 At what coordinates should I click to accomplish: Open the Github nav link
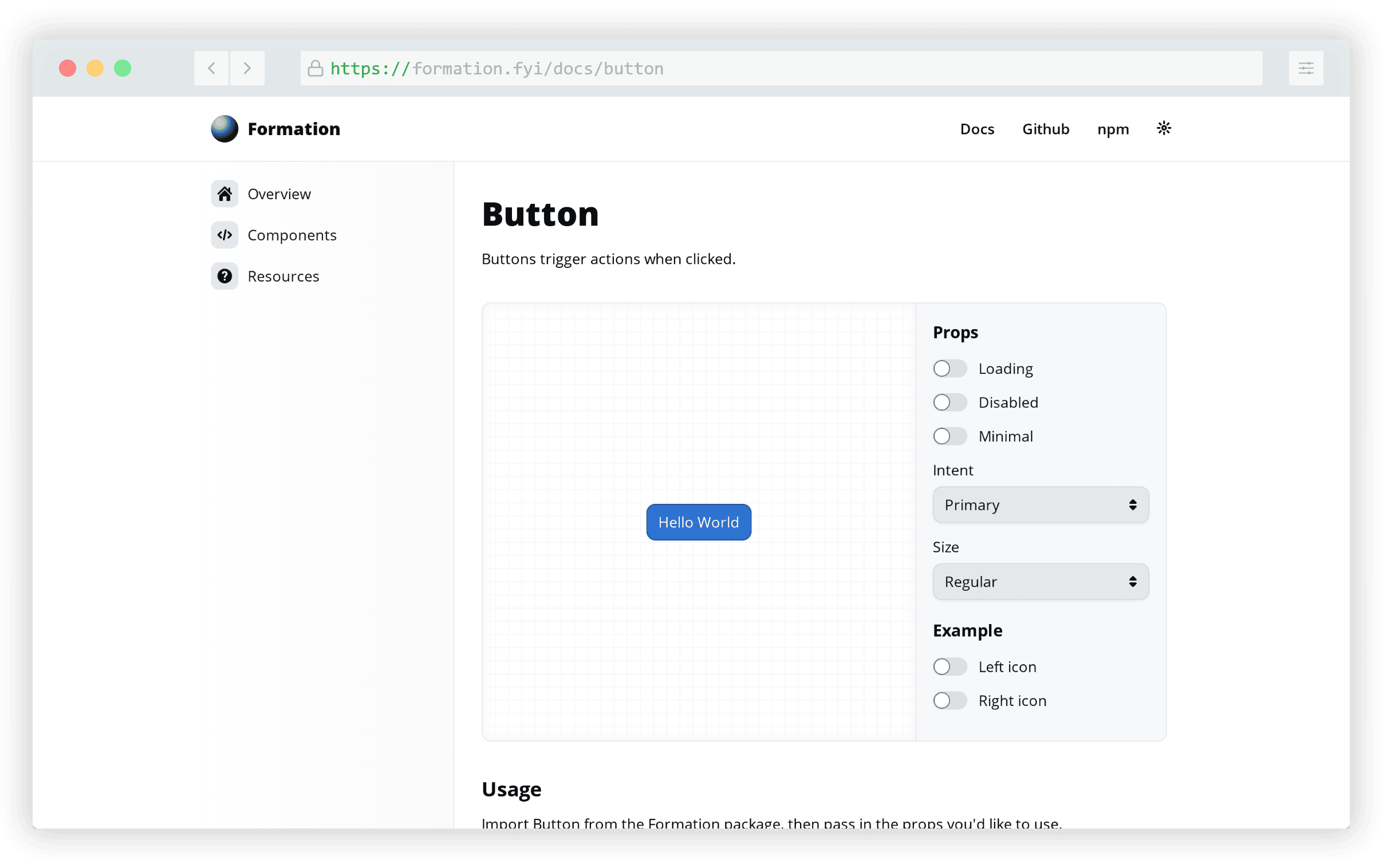tap(1046, 129)
